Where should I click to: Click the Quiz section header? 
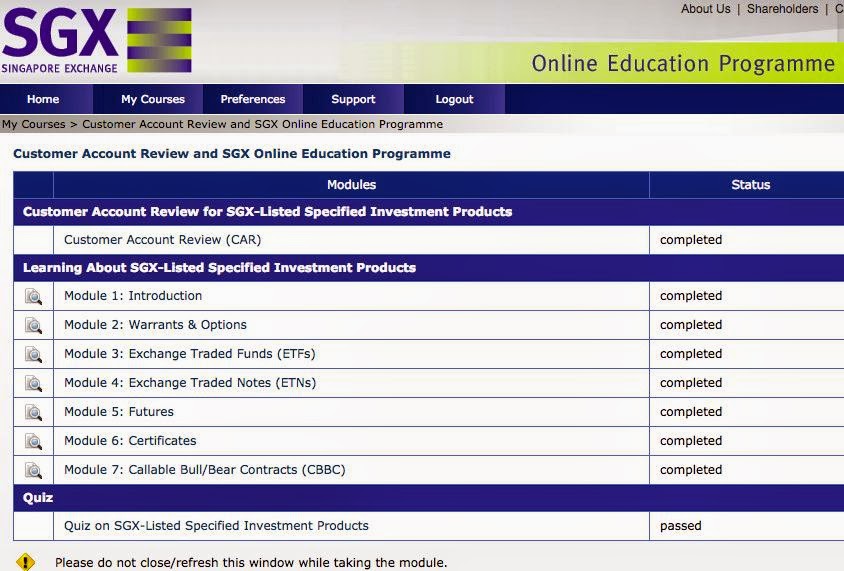[x=38, y=498]
